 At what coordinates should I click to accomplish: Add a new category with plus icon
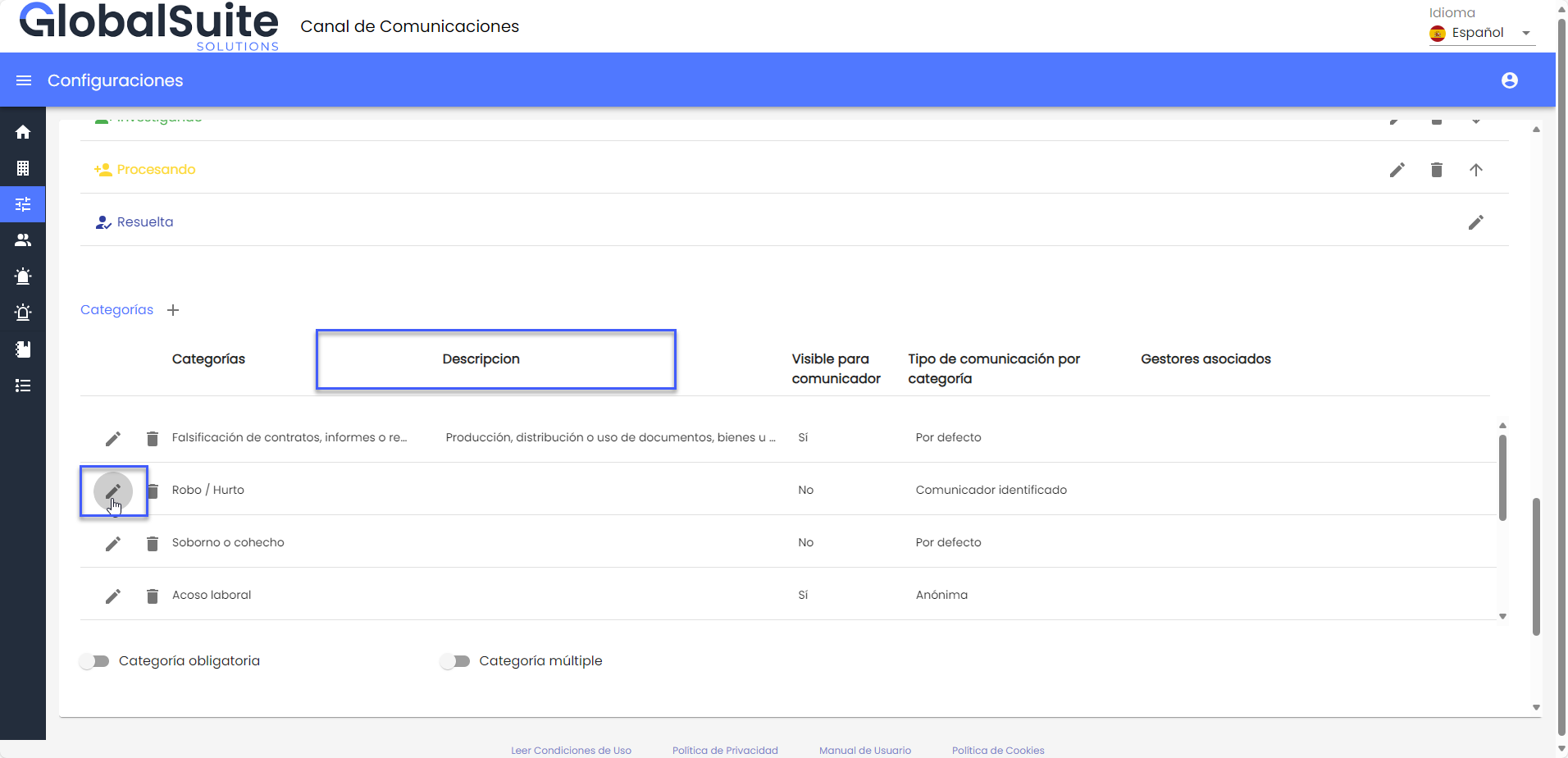tap(173, 310)
